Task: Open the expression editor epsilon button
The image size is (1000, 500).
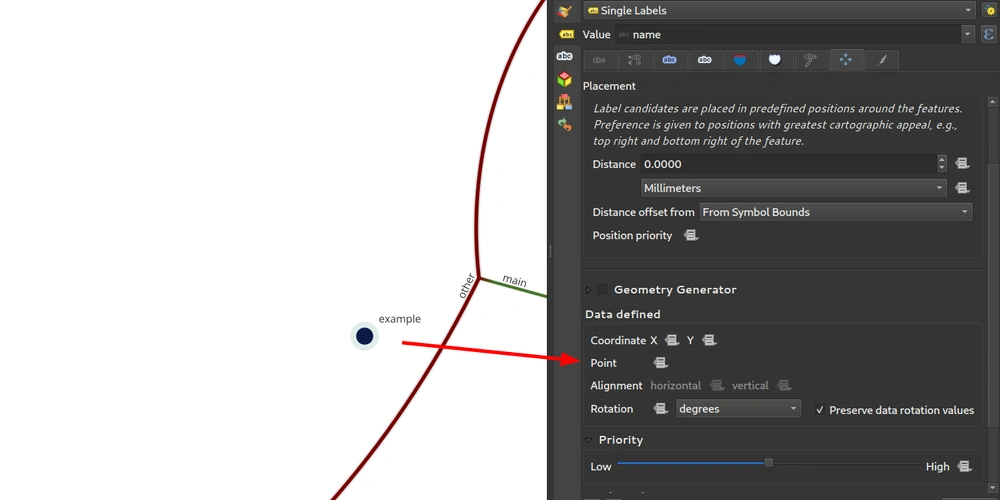Action: (x=989, y=34)
